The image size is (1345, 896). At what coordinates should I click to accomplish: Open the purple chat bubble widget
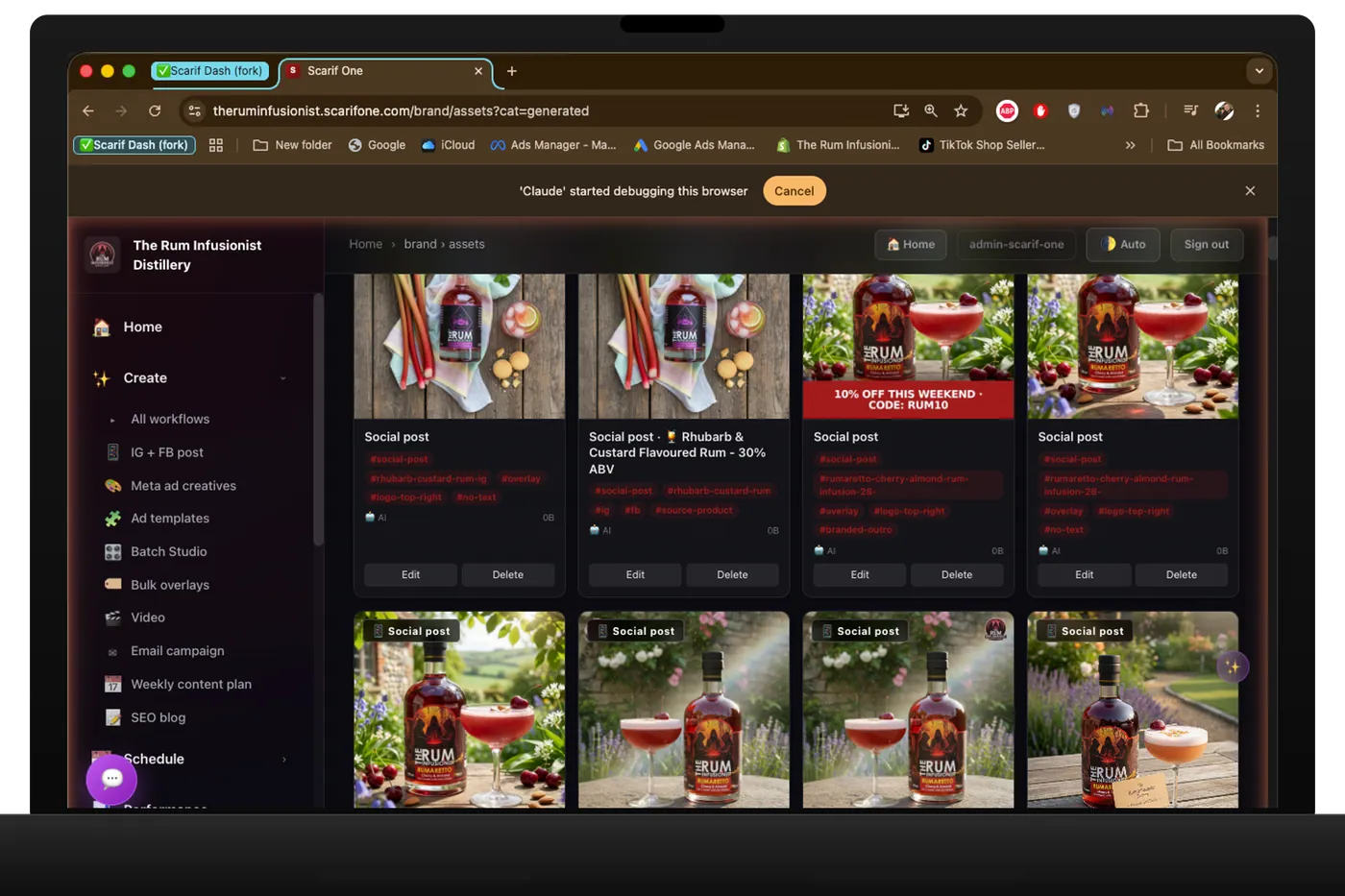[111, 779]
